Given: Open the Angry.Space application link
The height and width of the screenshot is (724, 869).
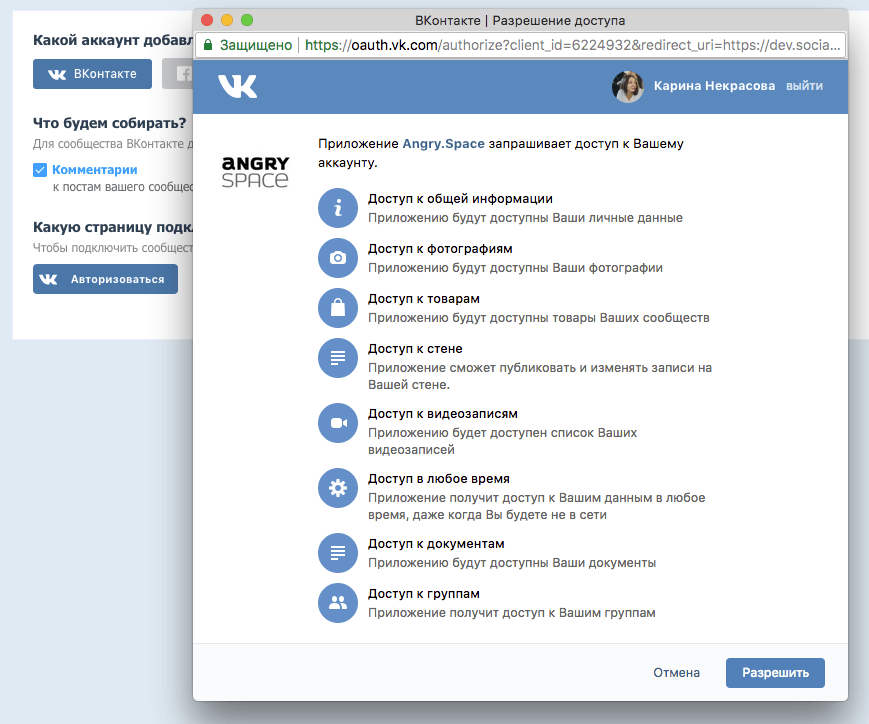Looking at the screenshot, I should tap(443, 144).
